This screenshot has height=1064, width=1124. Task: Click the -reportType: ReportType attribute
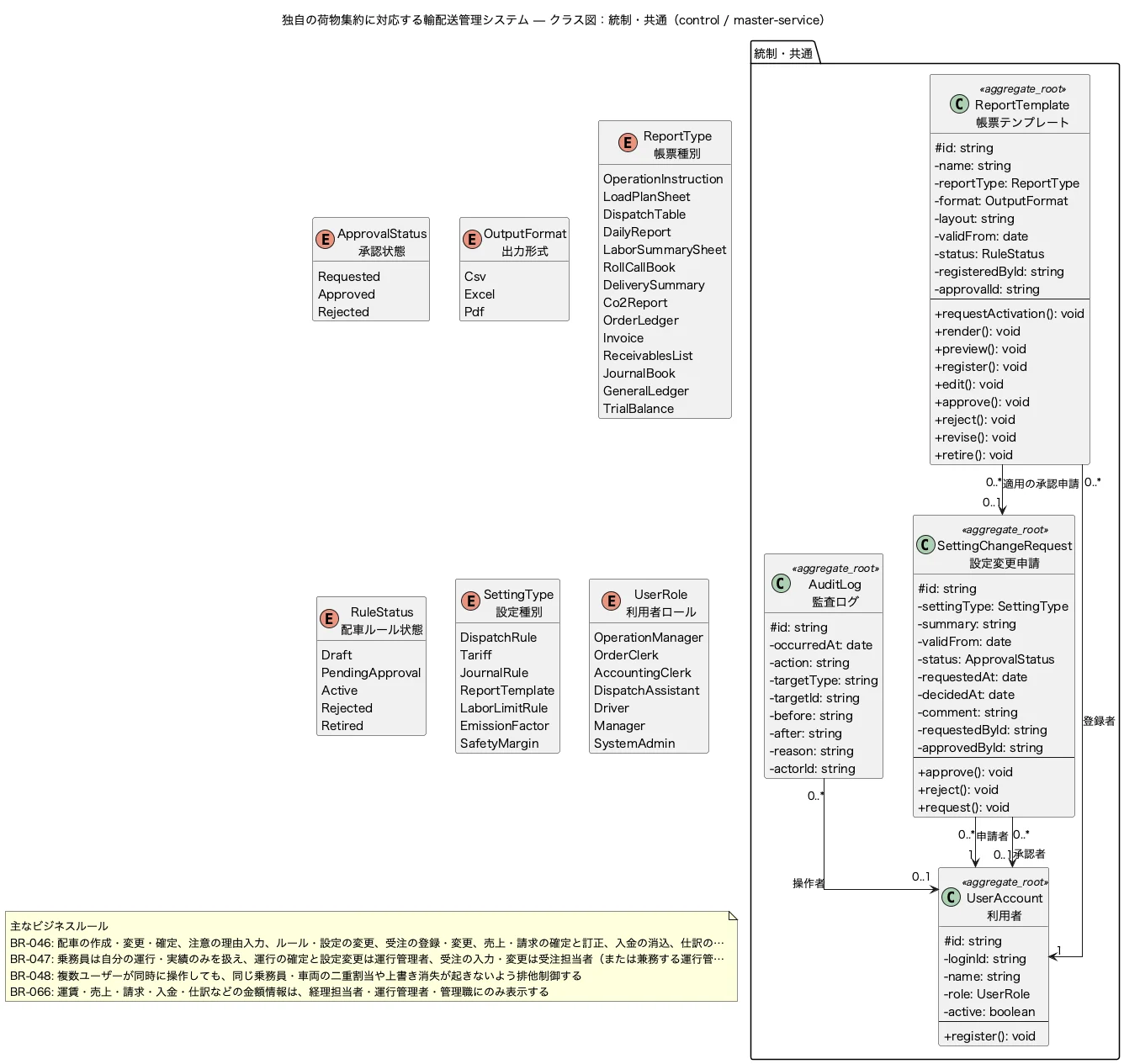pos(1007,183)
